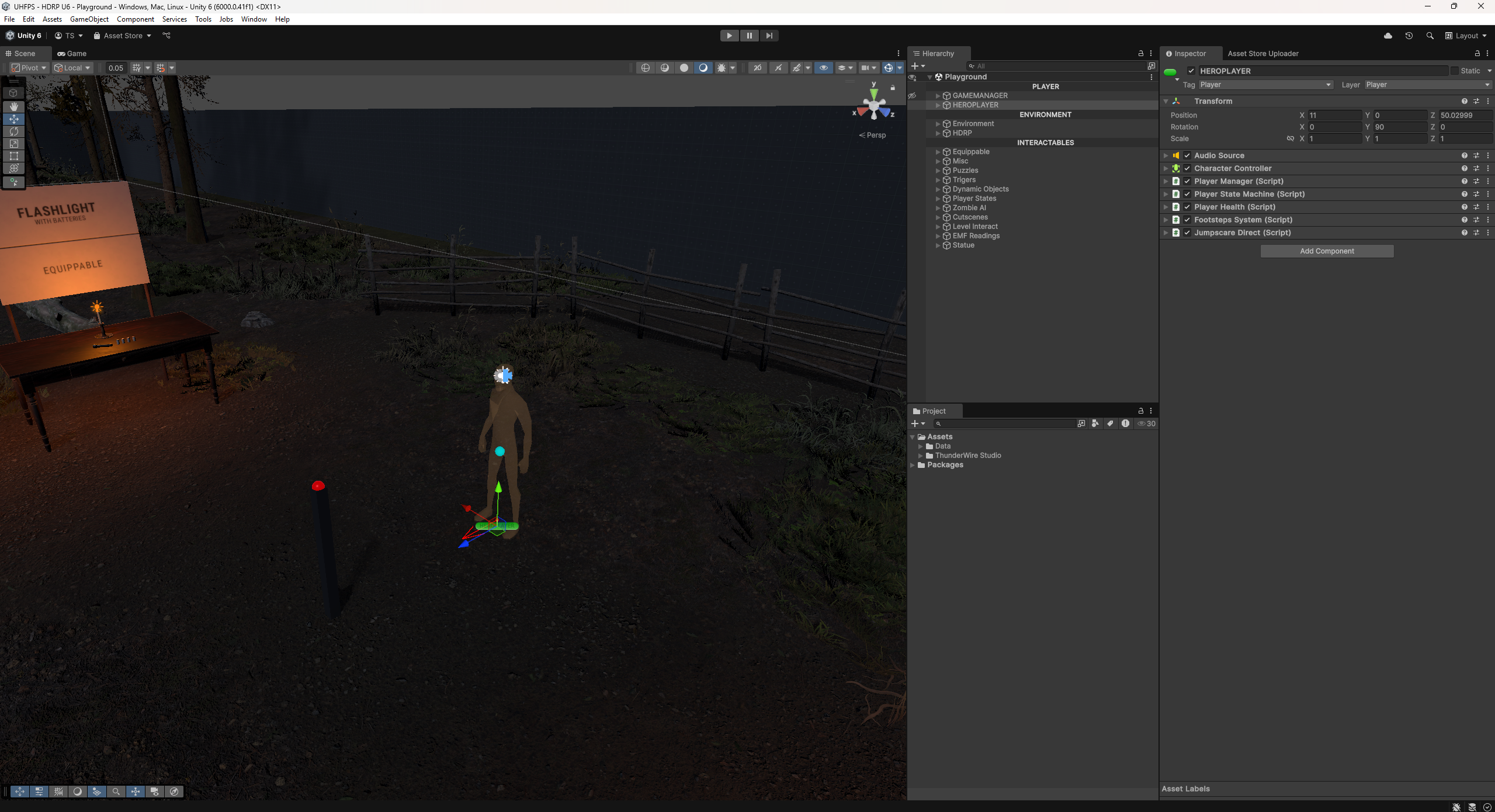Uncheck the Player Health script checkbox
The image size is (1495, 812).
tap(1187, 207)
